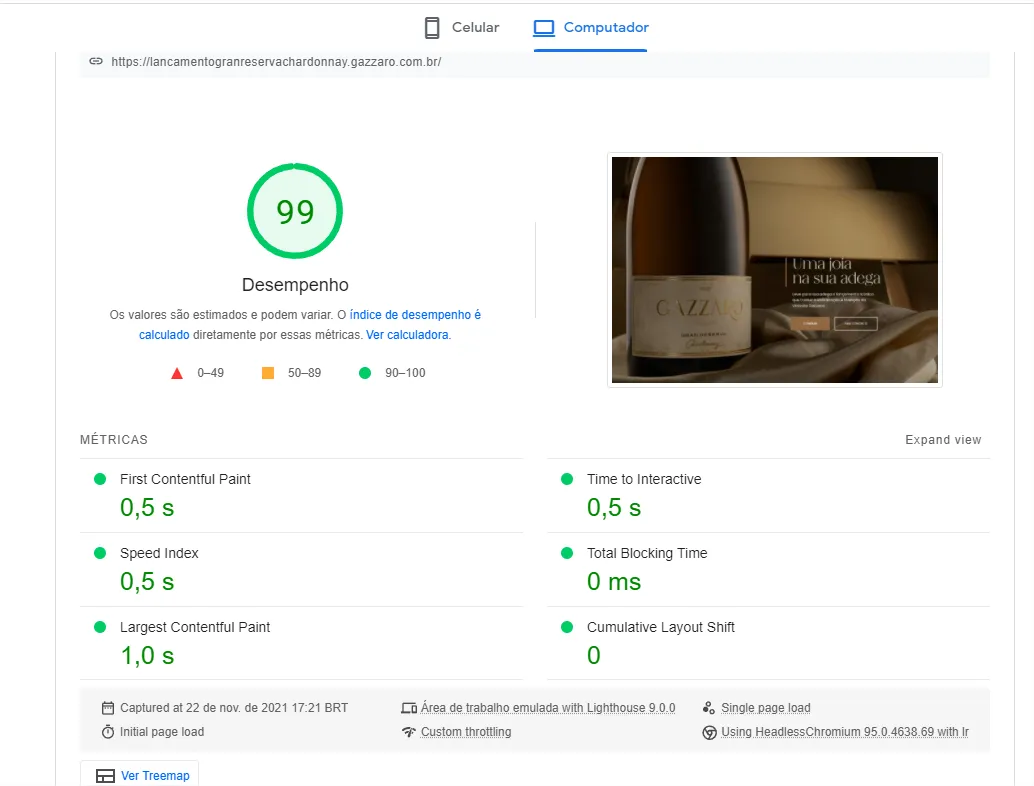Click the phone icon beside Celular
1034x786 pixels.
[432, 28]
